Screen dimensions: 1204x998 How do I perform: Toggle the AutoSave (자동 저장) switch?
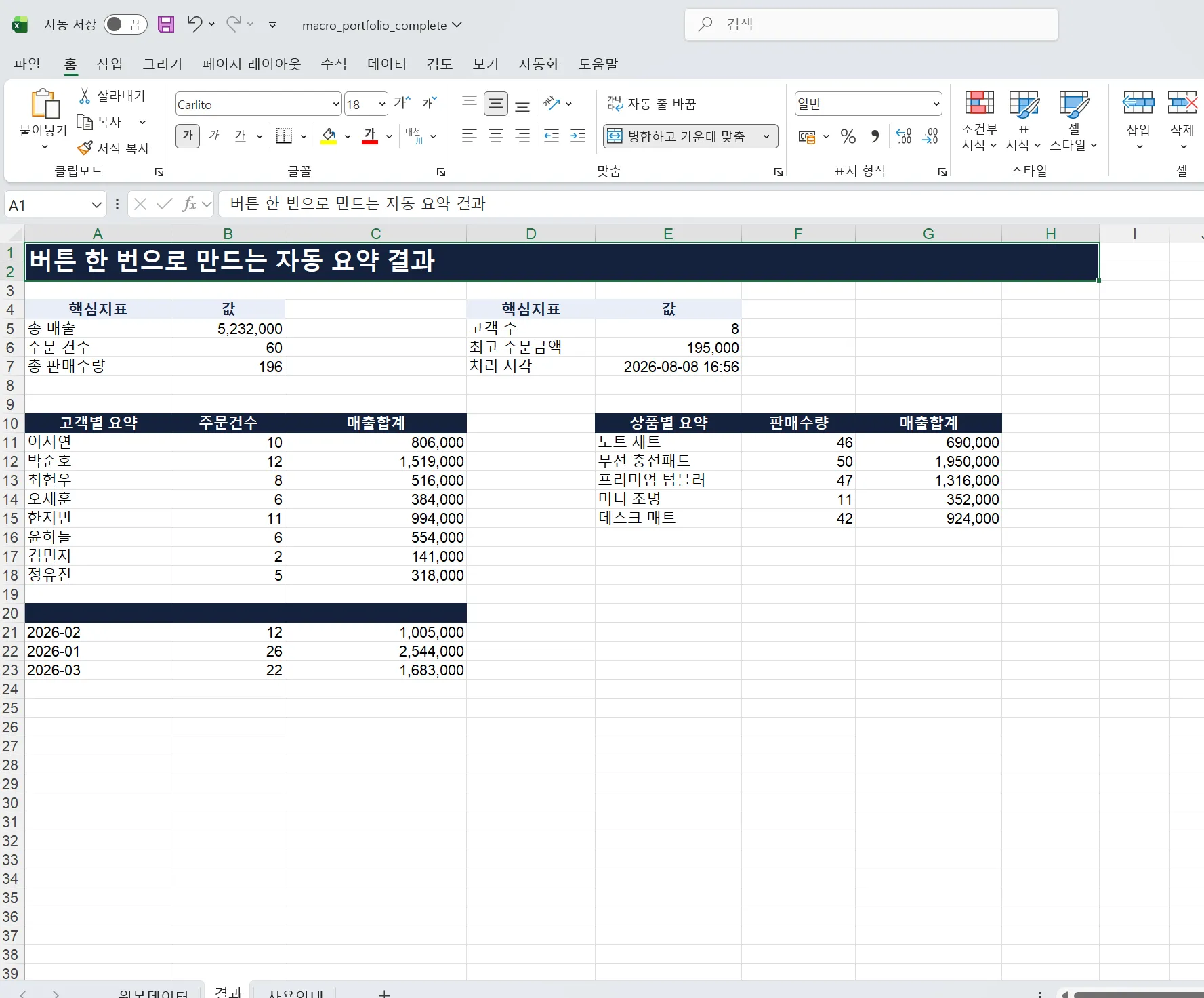(125, 25)
